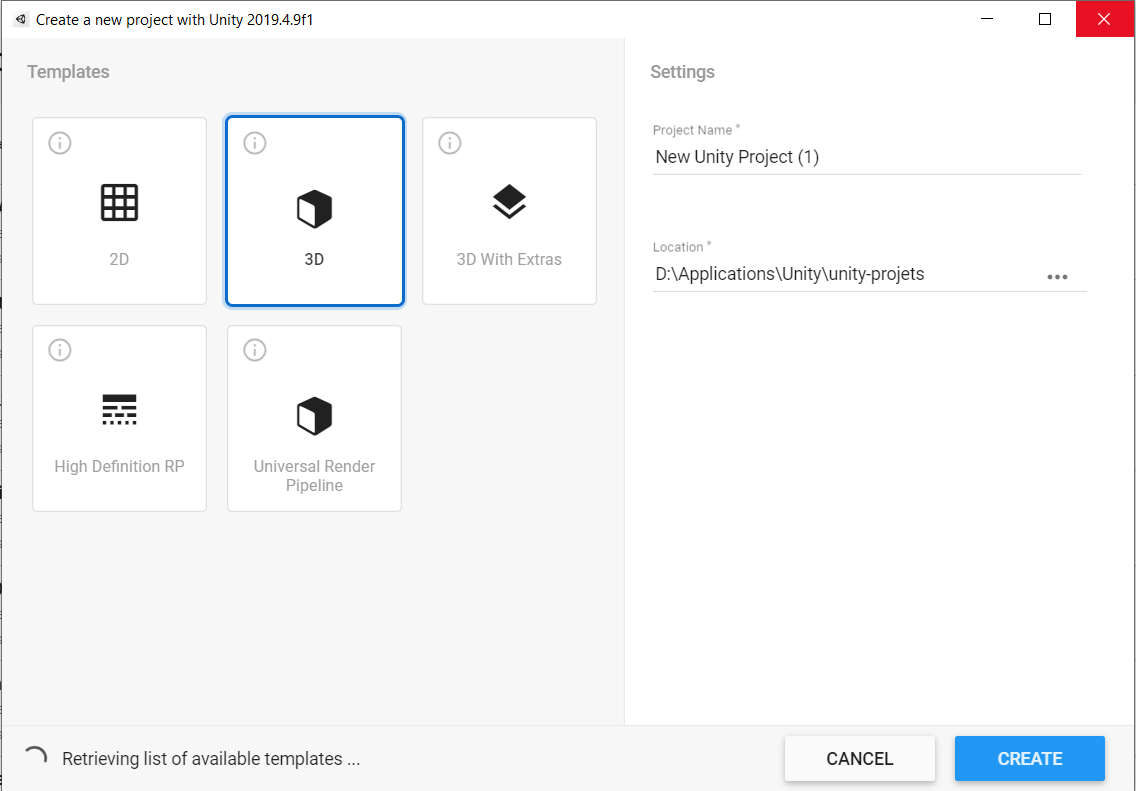Screen dimensions: 1136x791
Task: Click the High Definition RP lines icon
Action: point(119,410)
